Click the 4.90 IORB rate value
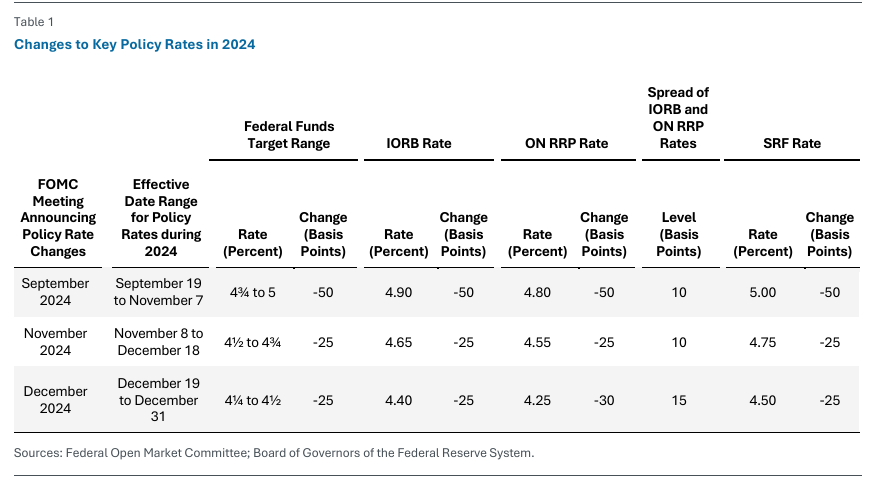869x480 pixels. [x=398, y=291]
